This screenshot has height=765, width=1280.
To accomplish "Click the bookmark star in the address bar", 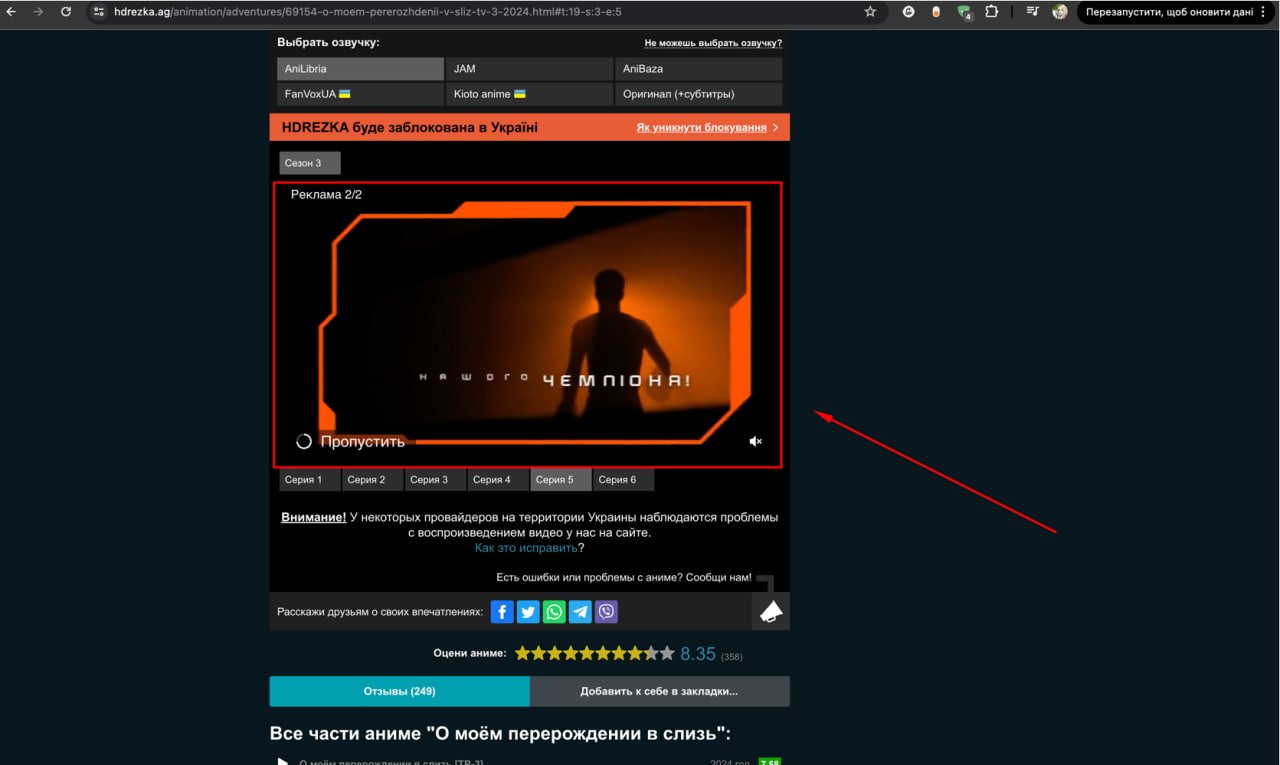I will click(x=869, y=12).
